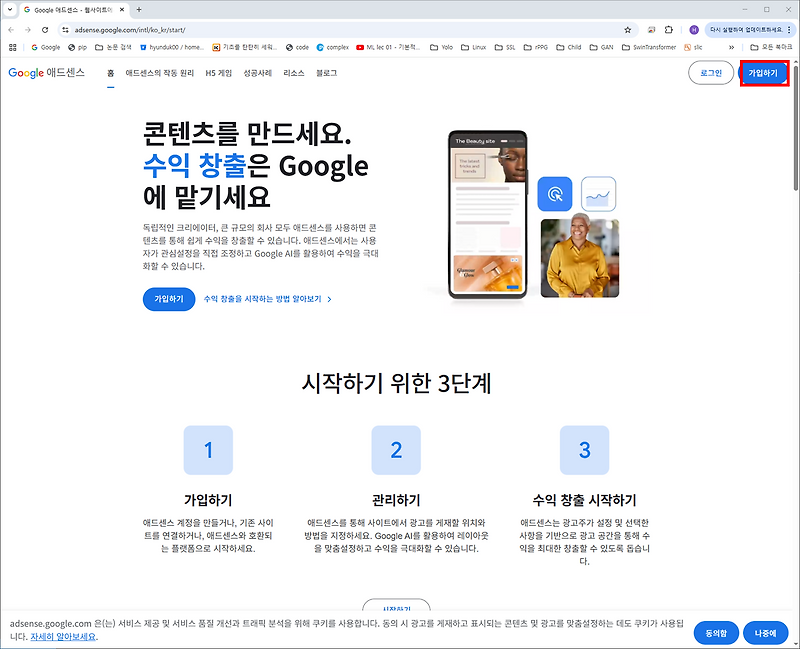
Task: View site information icon beside the URL
Action: pyautogui.click(x=65, y=30)
